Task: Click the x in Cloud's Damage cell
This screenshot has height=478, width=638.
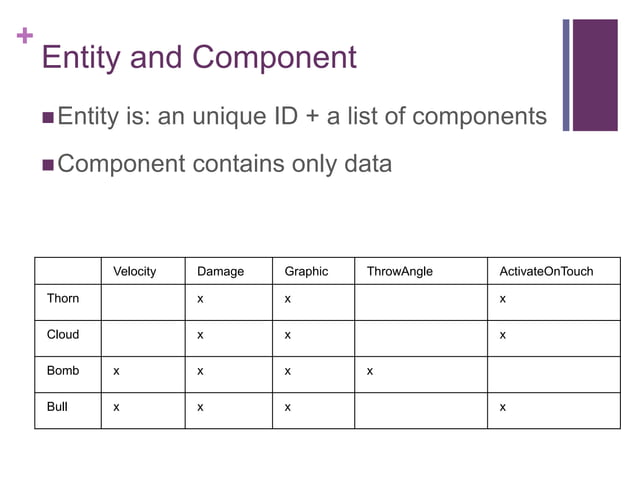Action: pyautogui.click(x=200, y=336)
